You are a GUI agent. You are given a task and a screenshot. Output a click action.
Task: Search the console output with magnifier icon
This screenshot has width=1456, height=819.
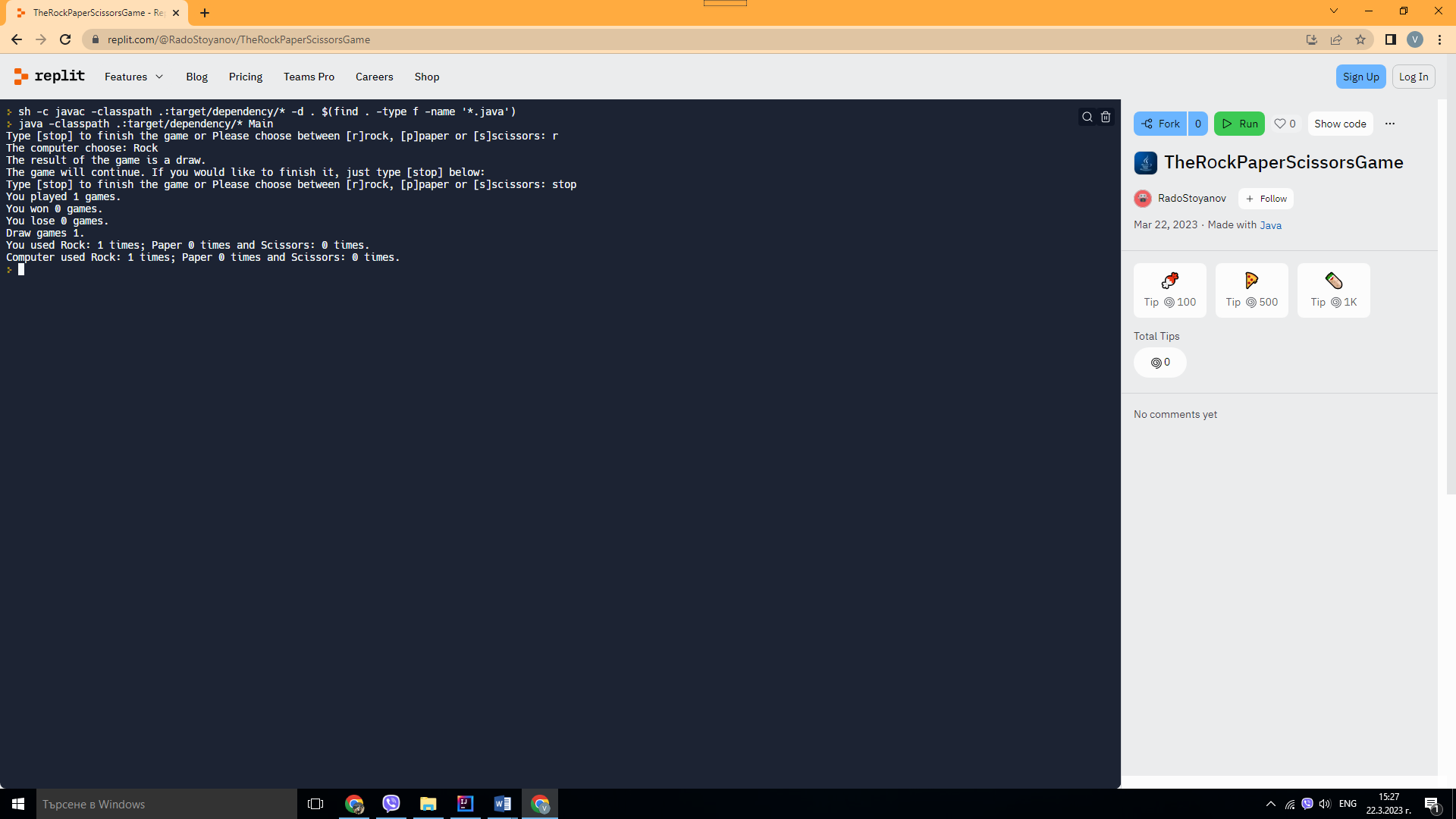tap(1087, 117)
